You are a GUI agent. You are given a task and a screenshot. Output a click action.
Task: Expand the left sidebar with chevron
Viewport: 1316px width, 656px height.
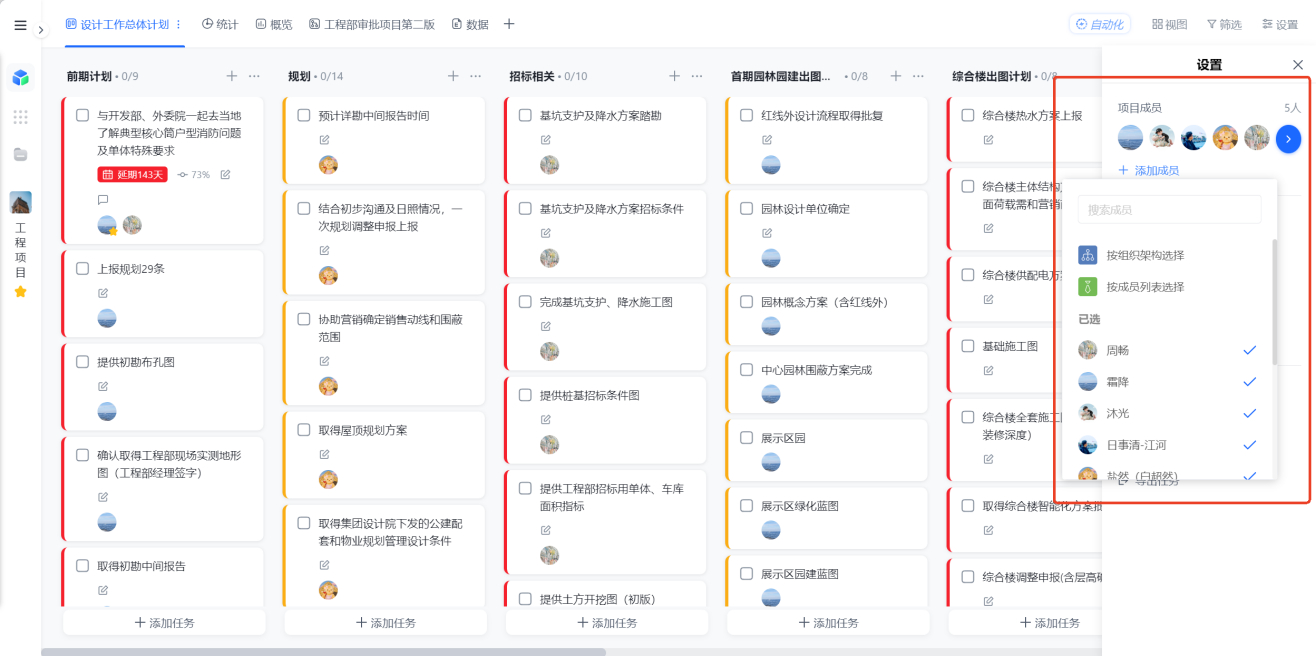point(41,31)
